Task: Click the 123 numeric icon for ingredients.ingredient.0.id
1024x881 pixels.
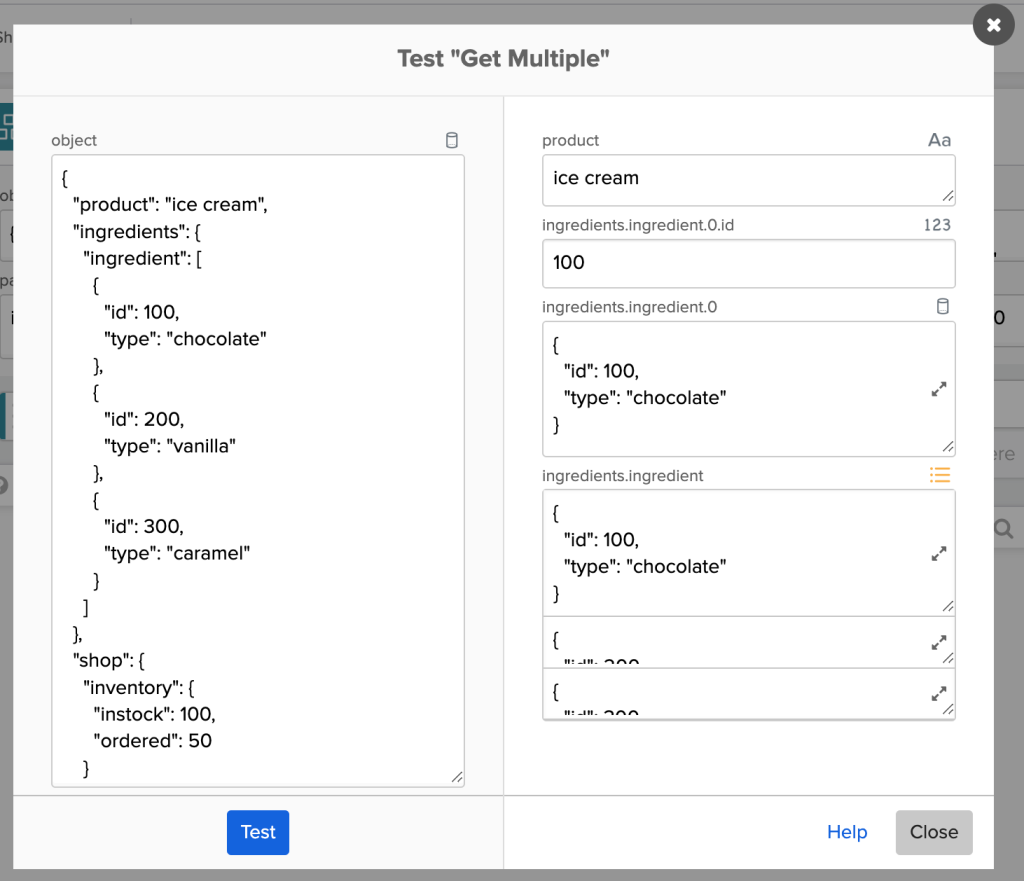Action: pos(937,225)
